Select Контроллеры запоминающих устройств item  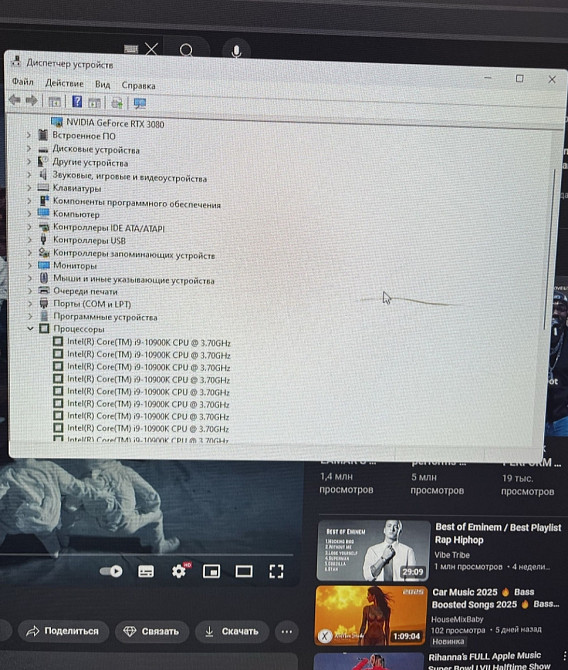tap(134, 254)
